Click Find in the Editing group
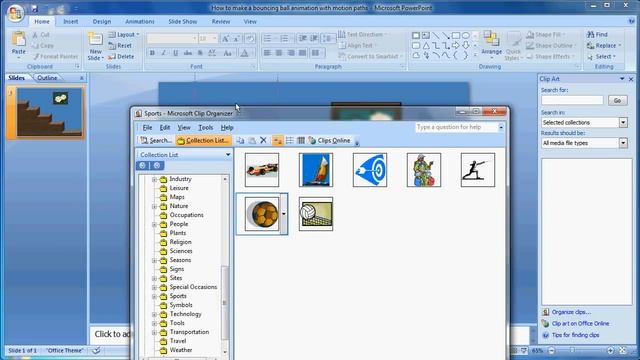 598,35
